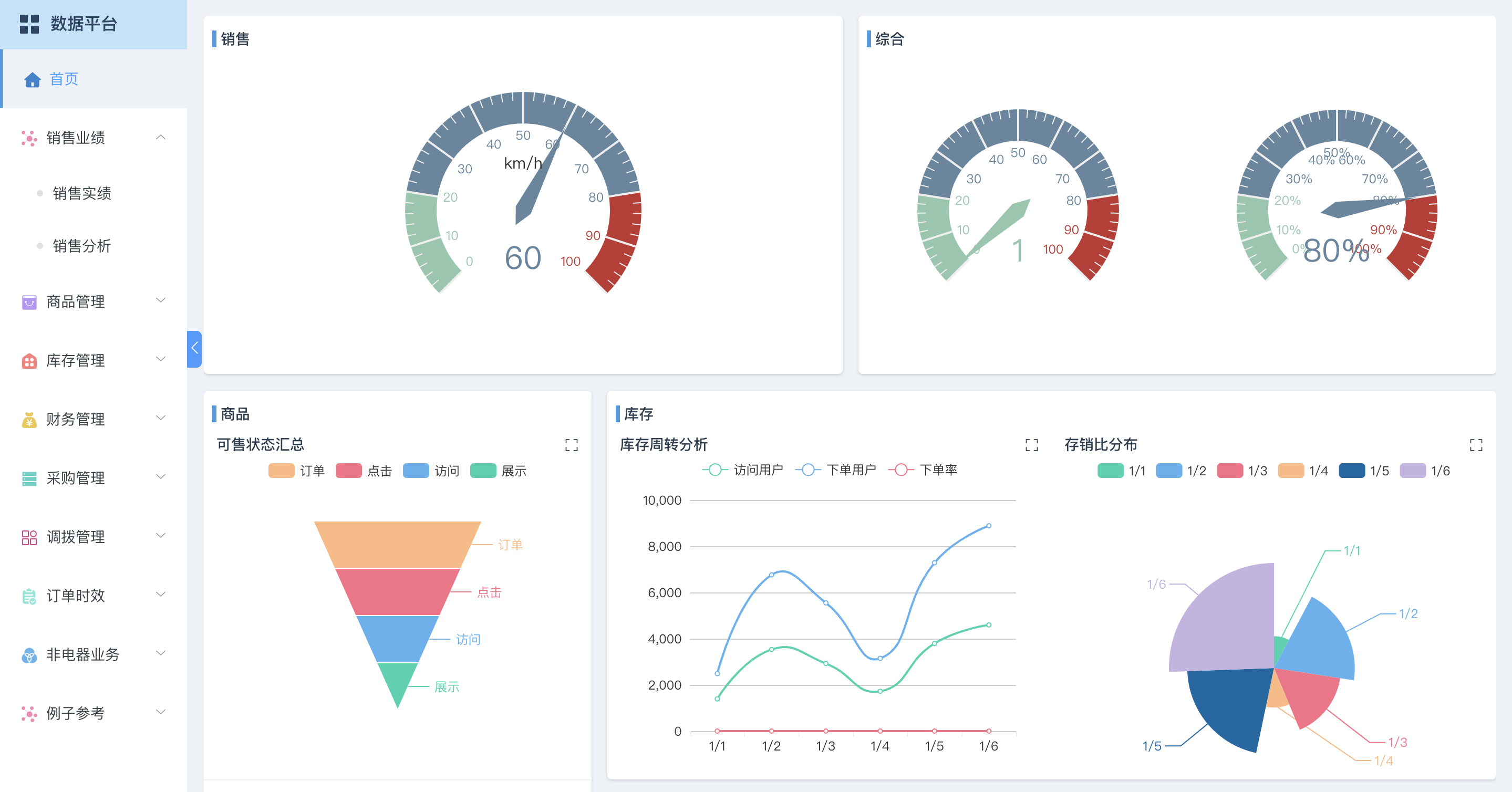The height and width of the screenshot is (792, 1512).
Task: Expand the 订单时效 menu chevron
Action: pyautogui.click(x=160, y=595)
